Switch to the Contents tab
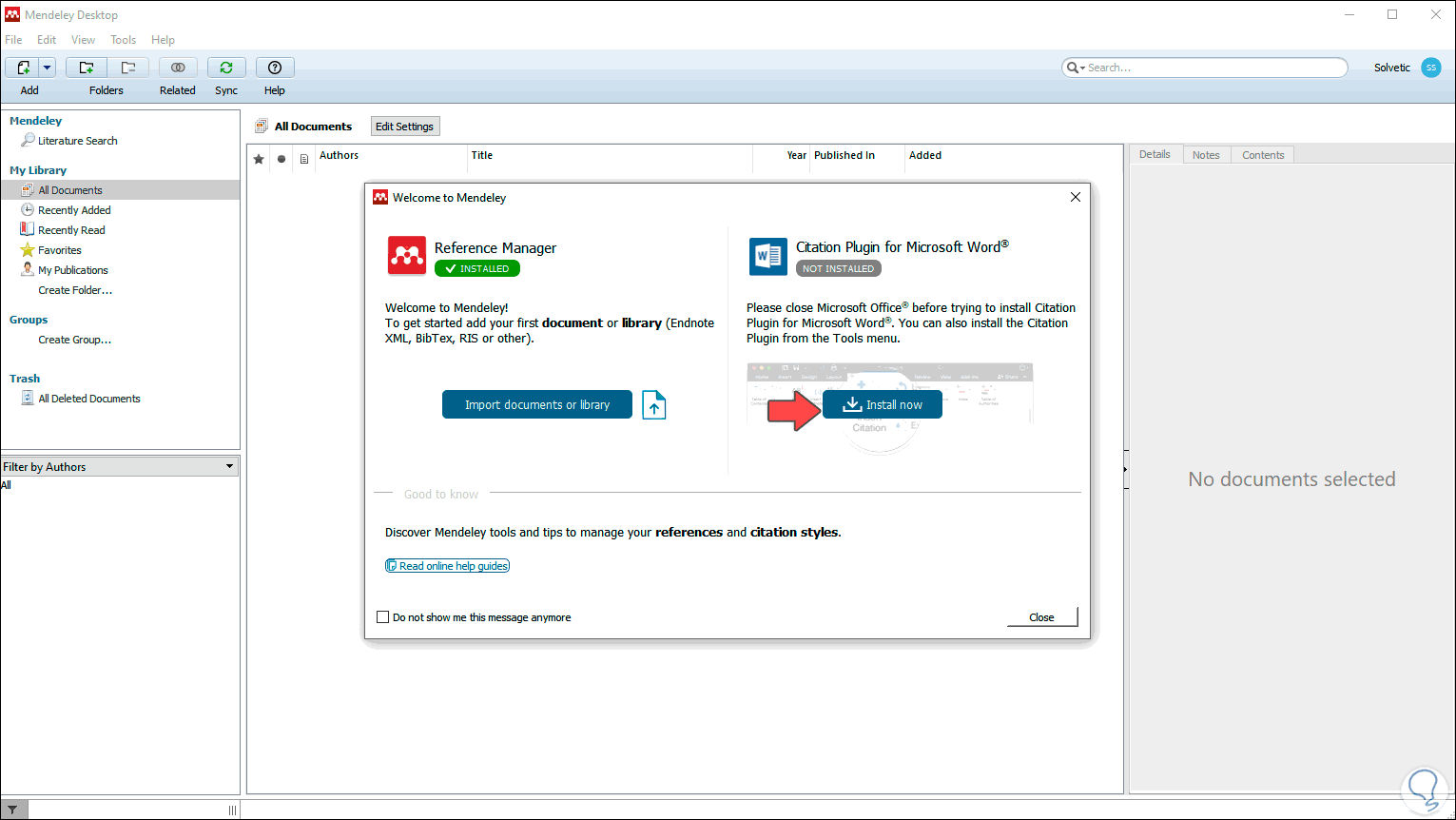Screen dimensions: 1456x820 click(x=1263, y=155)
